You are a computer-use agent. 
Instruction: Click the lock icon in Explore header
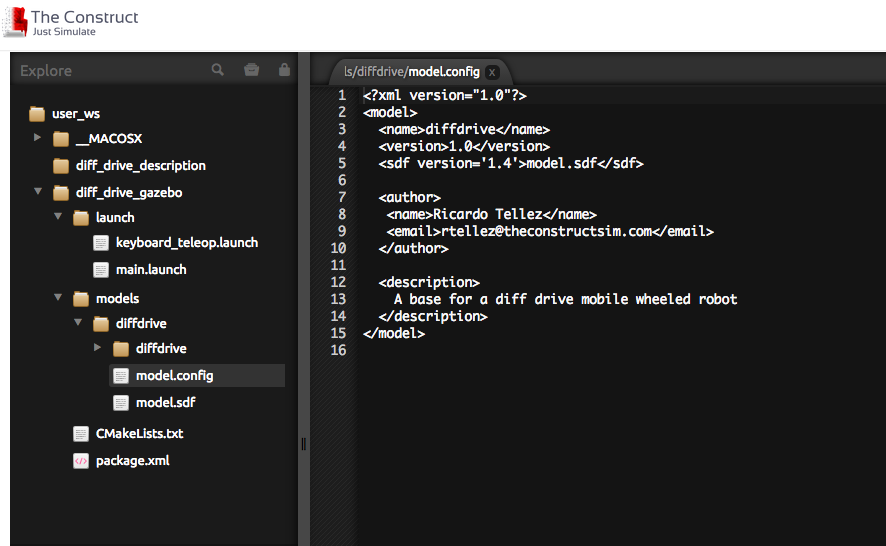click(284, 69)
